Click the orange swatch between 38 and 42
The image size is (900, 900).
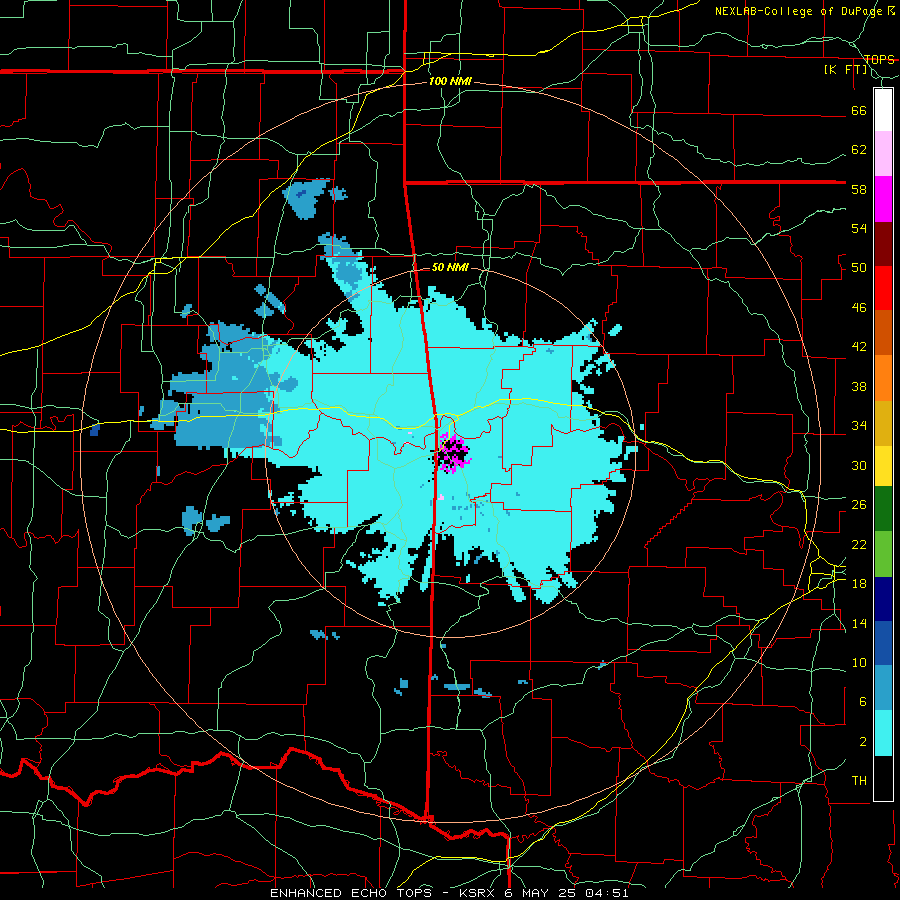coord(883,378)
